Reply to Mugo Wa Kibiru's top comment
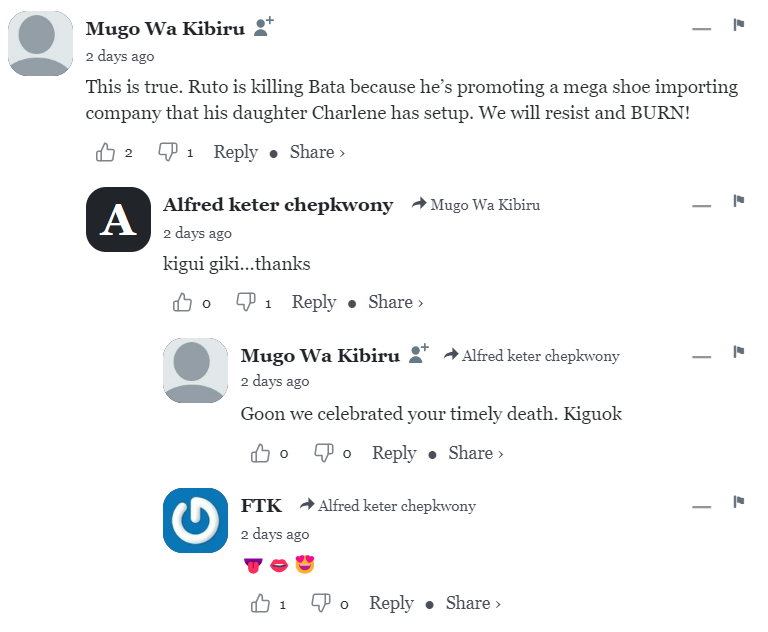This screenshot has width=768, height=632. (x=236, y=152)
